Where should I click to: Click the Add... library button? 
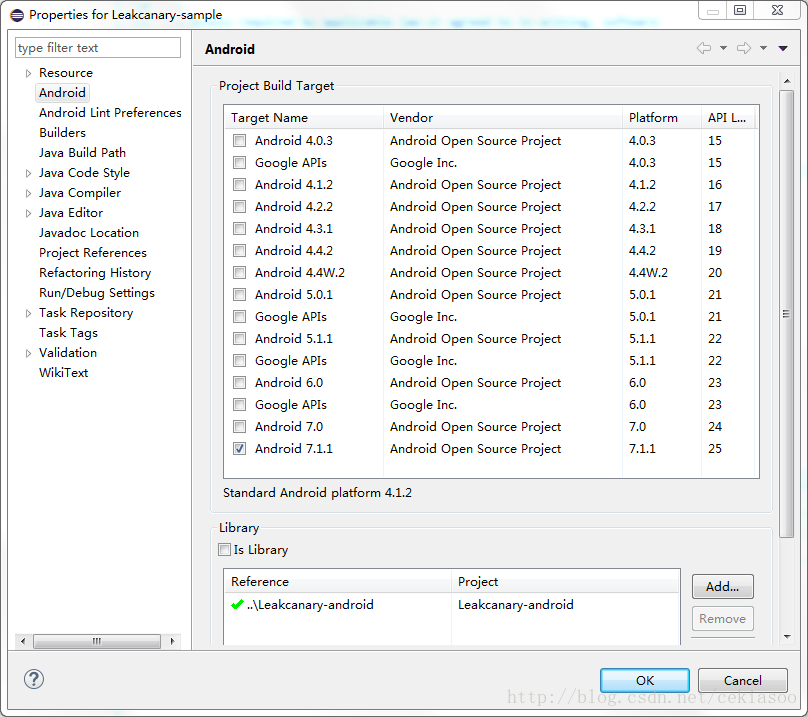click(x=722, y=587)
